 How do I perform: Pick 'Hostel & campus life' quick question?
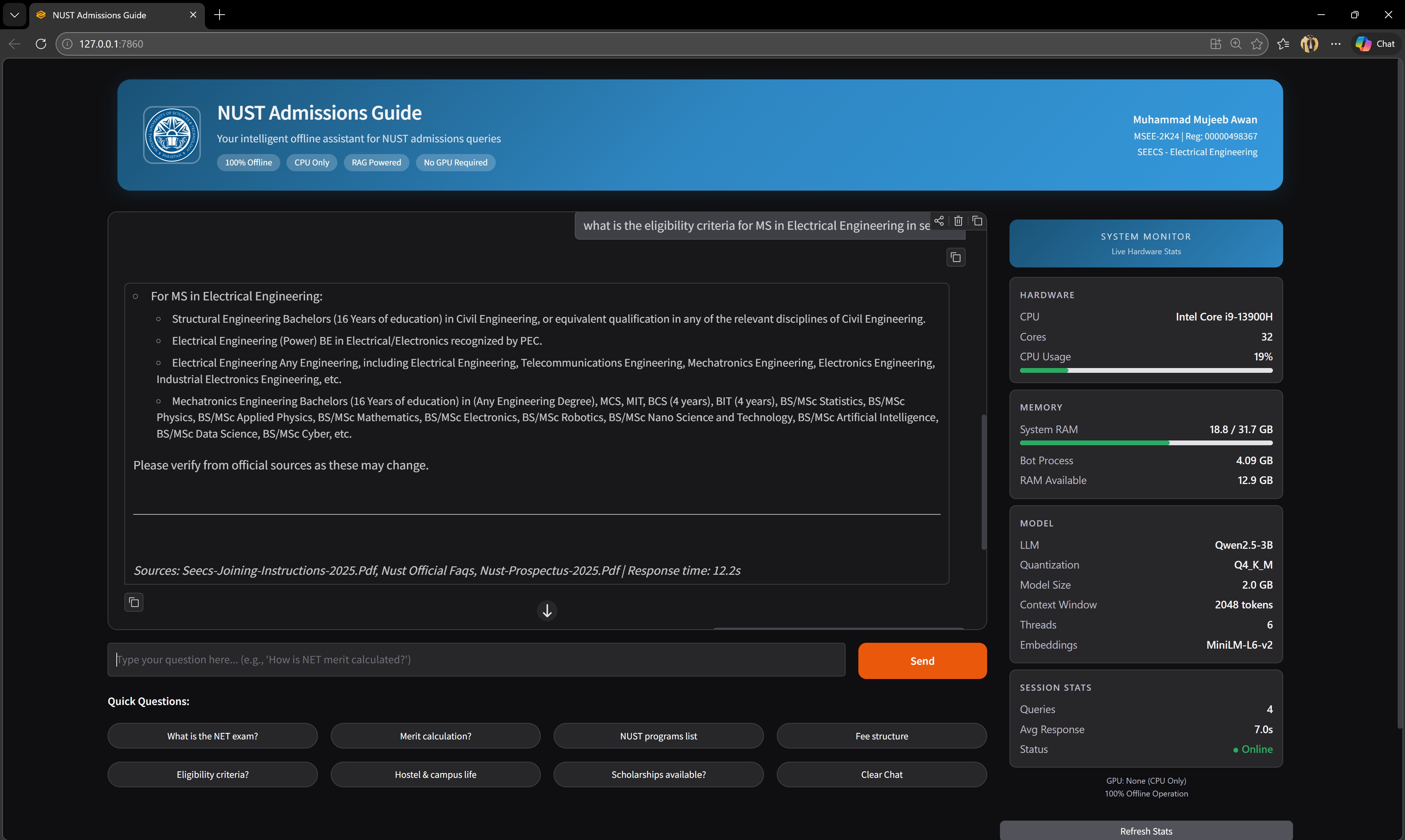pyautogui.click(x=435, y=775)
